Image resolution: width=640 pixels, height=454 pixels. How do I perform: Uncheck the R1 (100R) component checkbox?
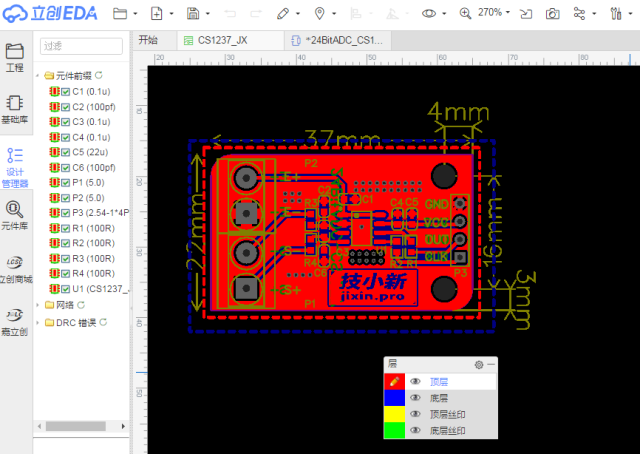coord(65,228)
